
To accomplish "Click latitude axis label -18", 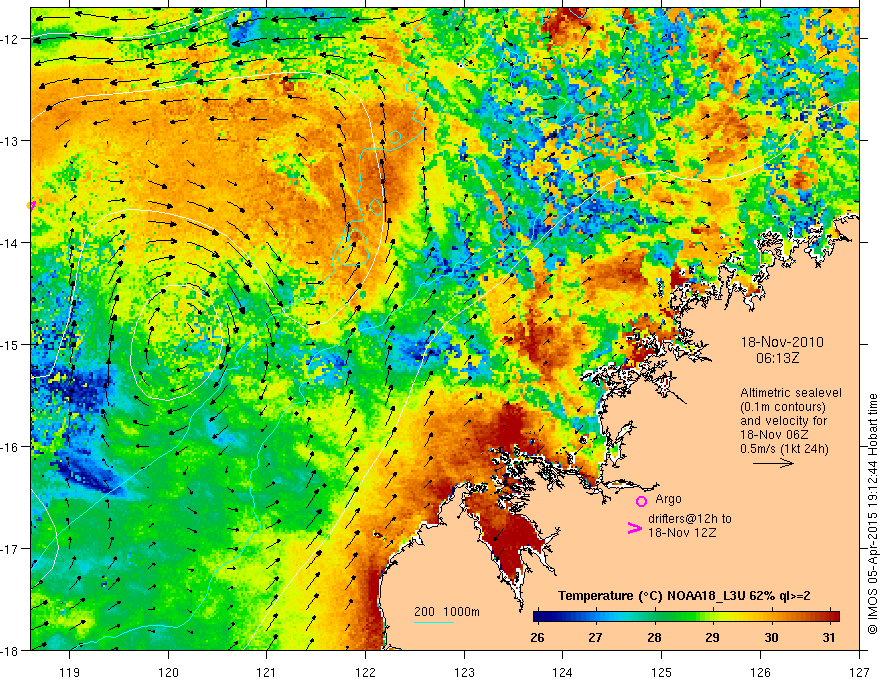I will (x=10, y=650).
